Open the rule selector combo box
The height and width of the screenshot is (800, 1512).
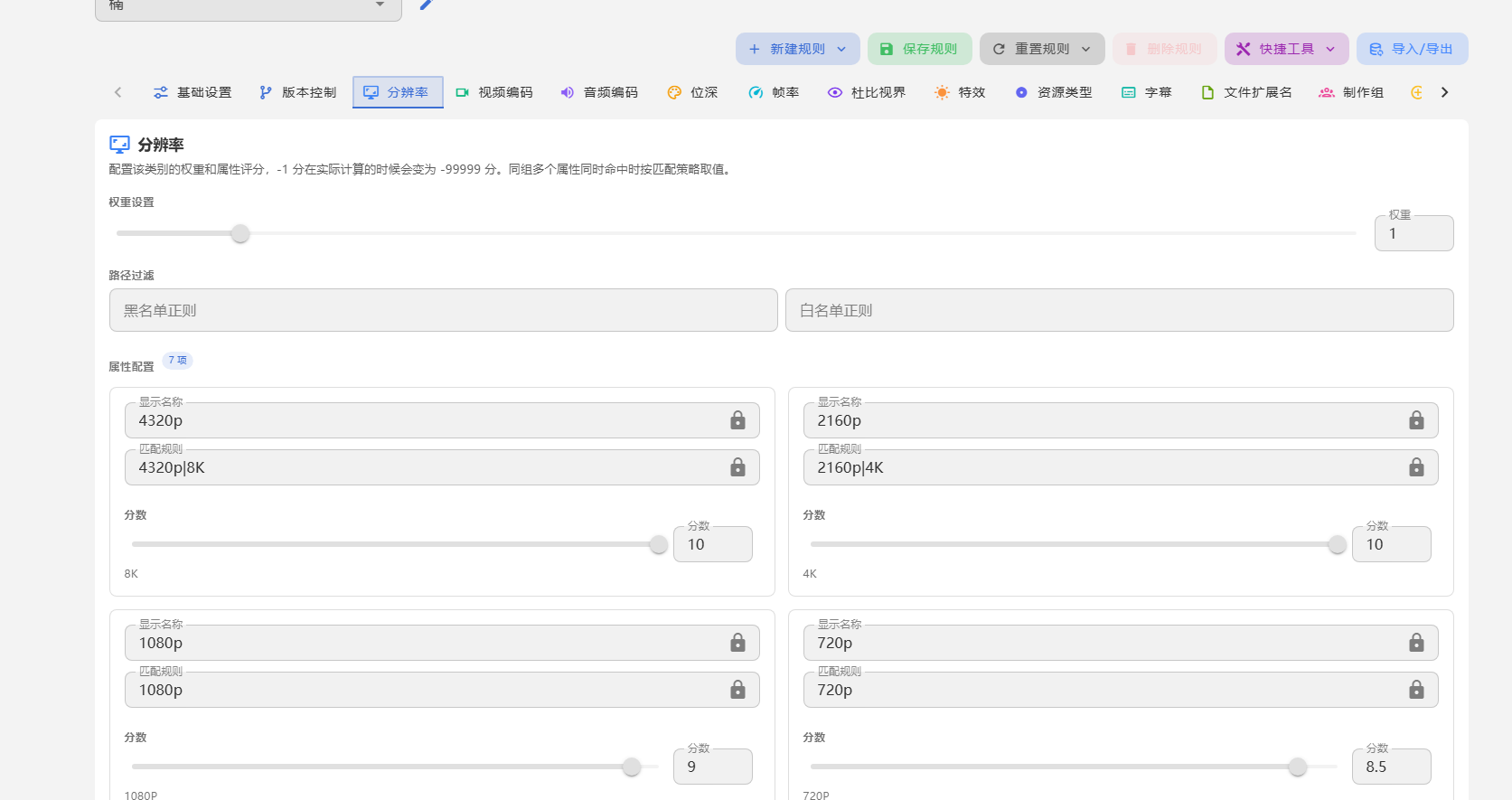pyautogui.click(x=248, y=8)
